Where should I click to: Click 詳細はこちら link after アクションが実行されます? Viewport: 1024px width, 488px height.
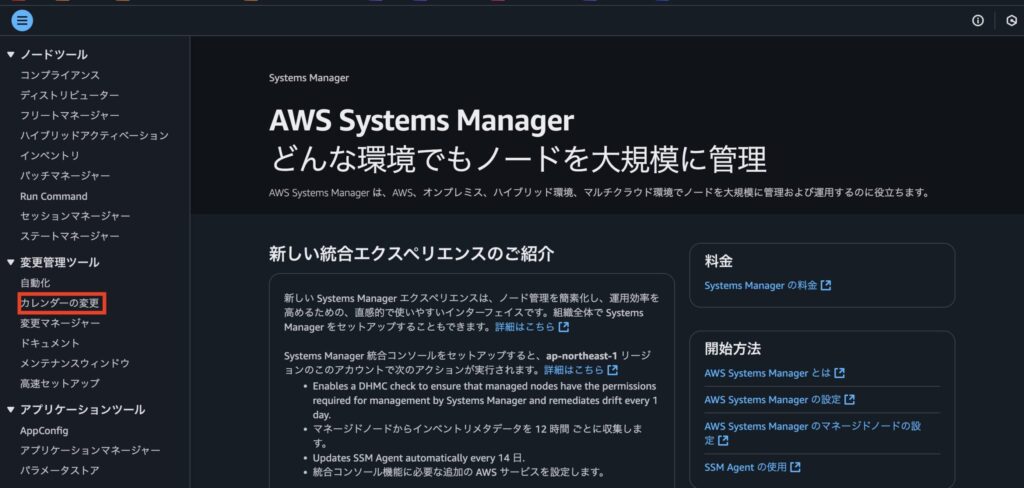click(x=574, y=370)
